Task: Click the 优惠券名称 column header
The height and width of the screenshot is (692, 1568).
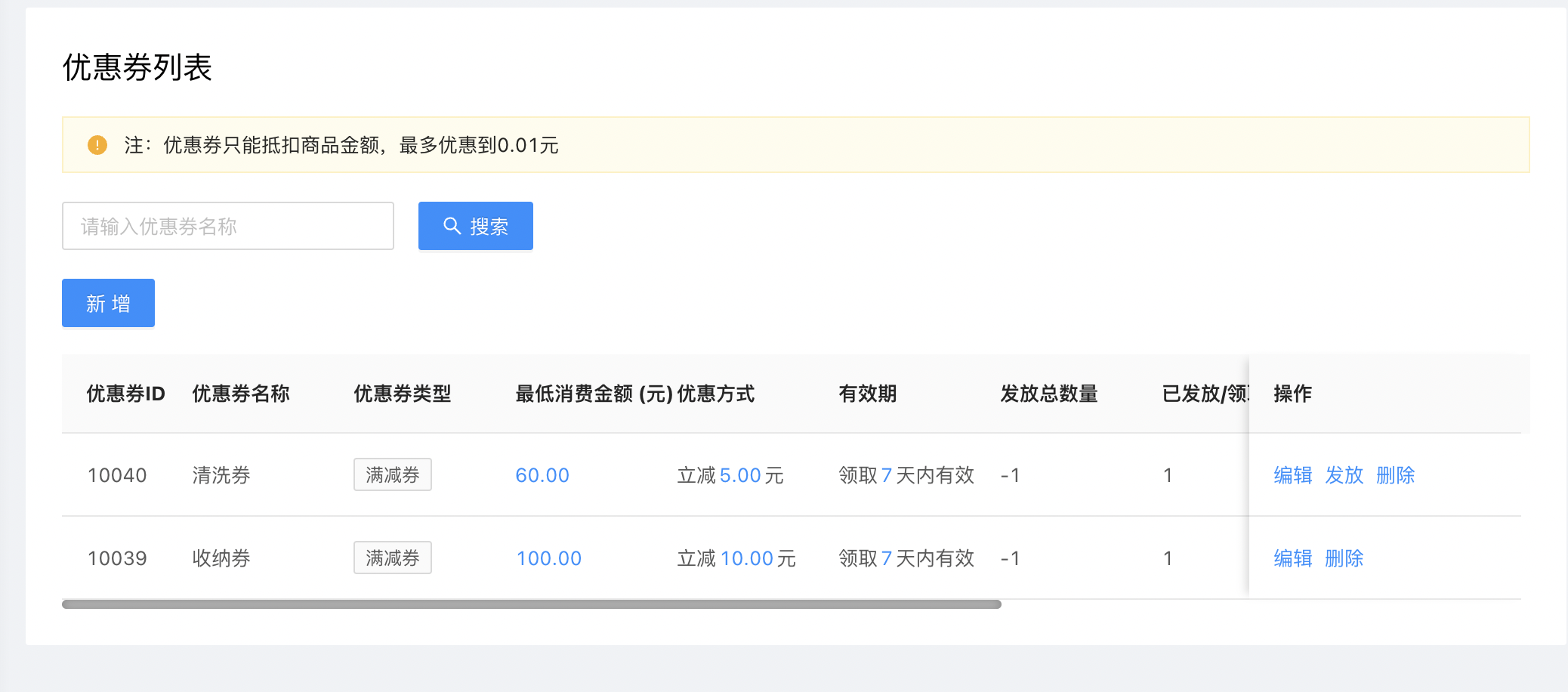Action: tap(241, 394)
